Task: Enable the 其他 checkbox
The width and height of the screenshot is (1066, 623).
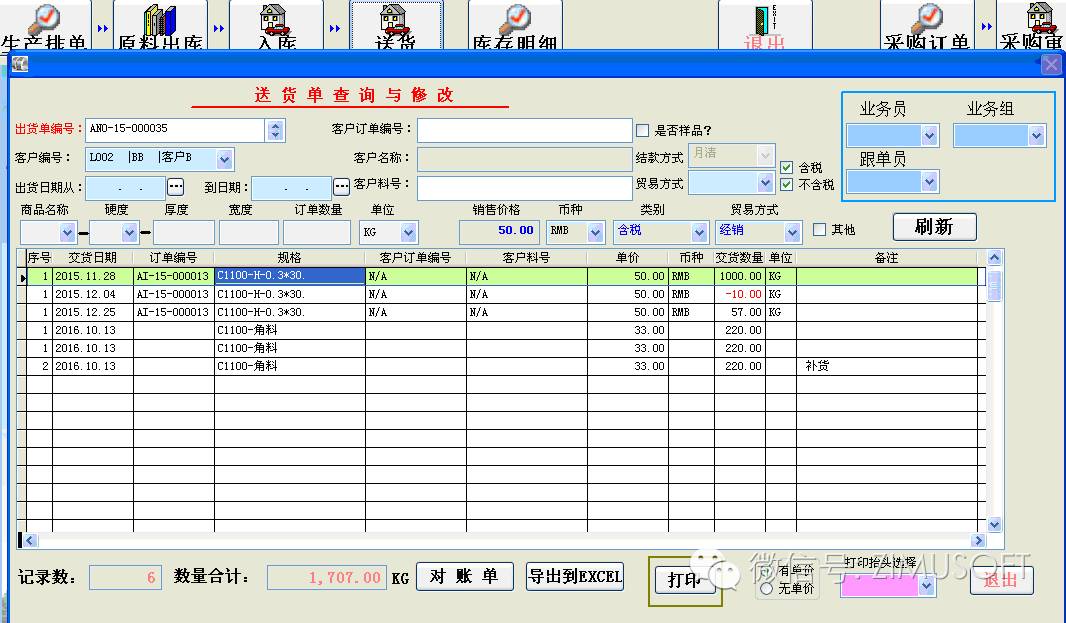Action: tap(820, 230)
